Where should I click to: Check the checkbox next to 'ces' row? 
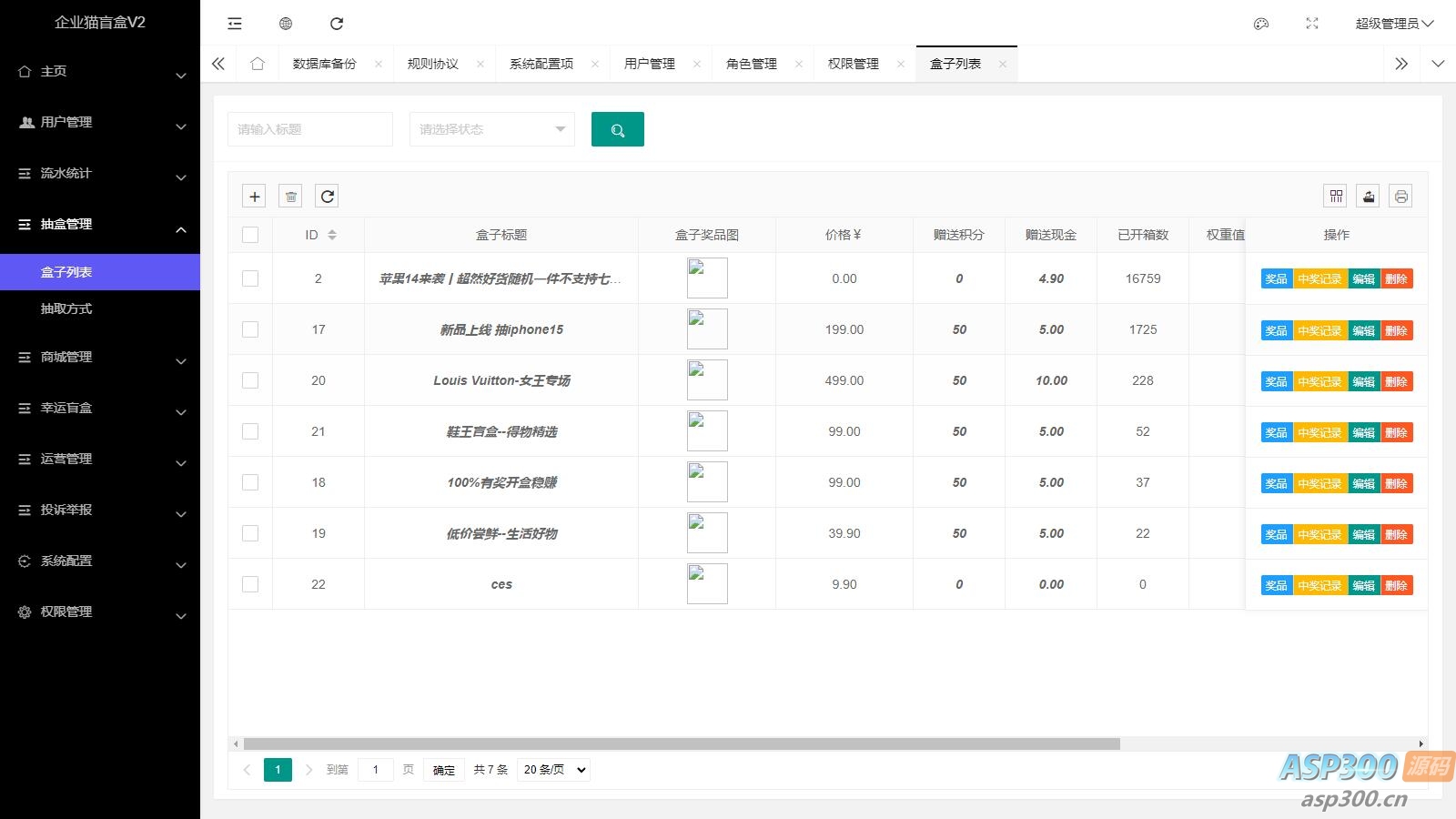(x=250, y=584)
